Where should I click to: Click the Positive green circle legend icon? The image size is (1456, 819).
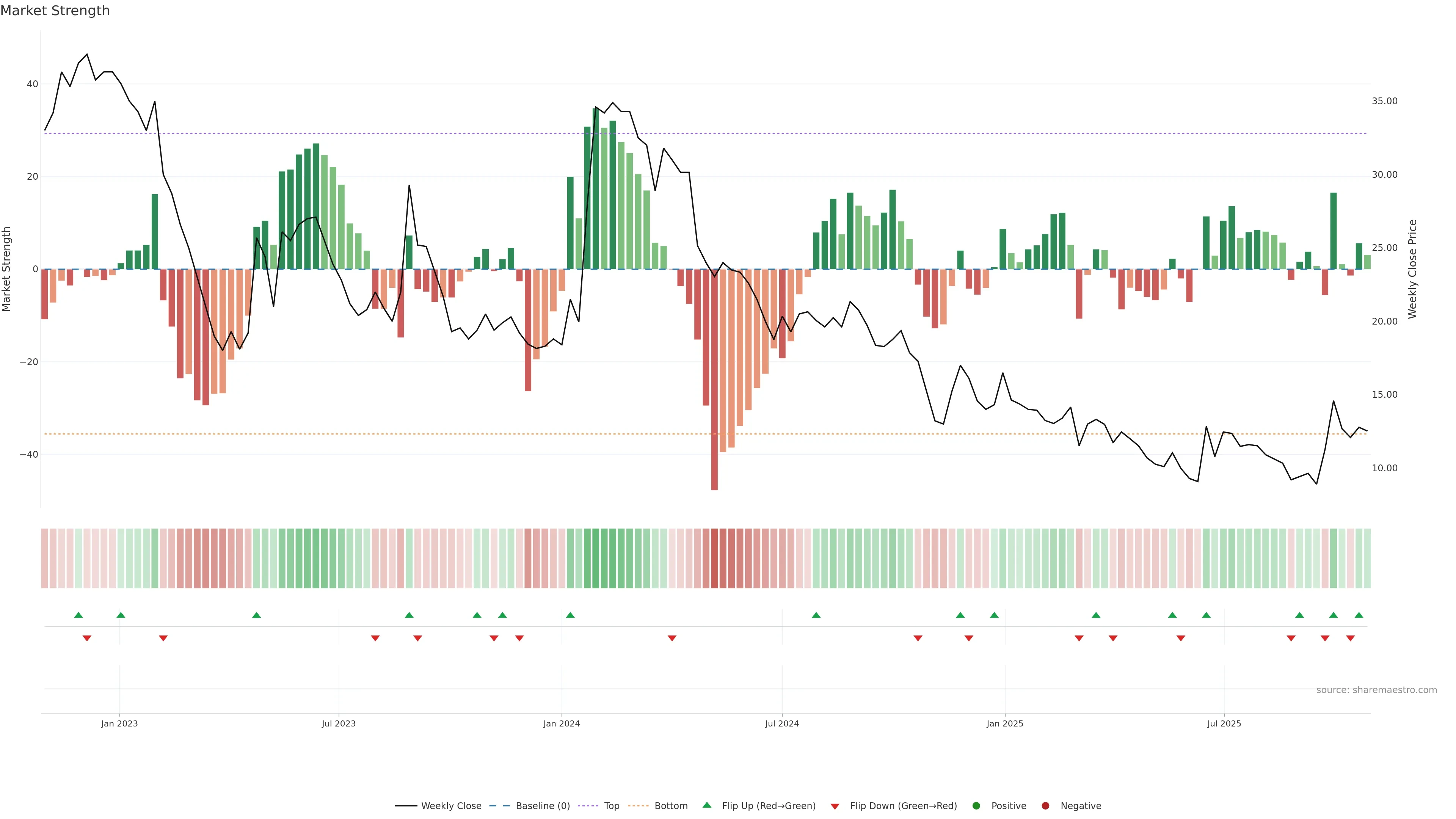(976, 805)
